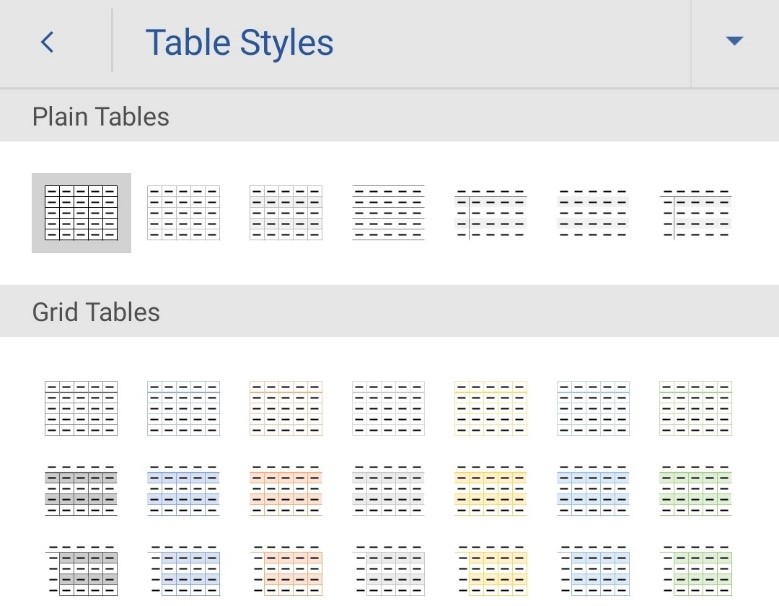Choose the fifth Plain Table style thumbnail

pos(490,212)
